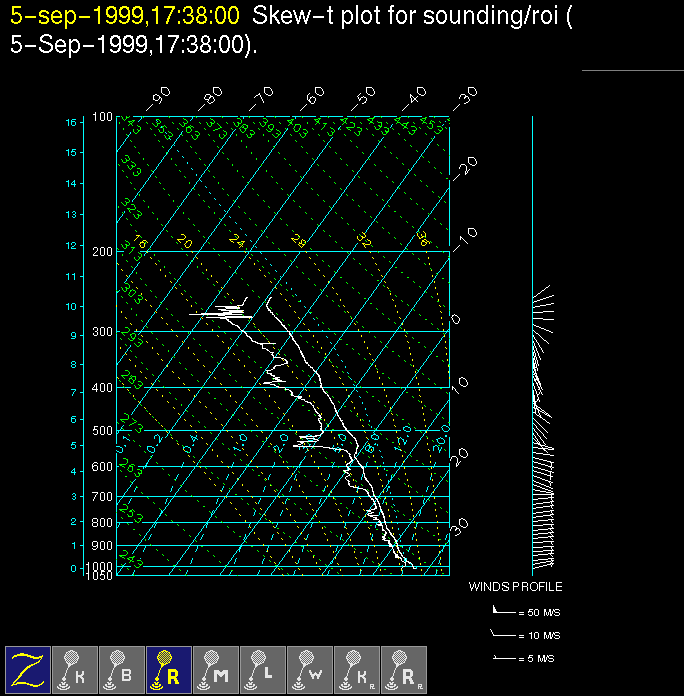684x696 pixels.
Task: Click the yellow date text in the title
Action: coord(125,15)
